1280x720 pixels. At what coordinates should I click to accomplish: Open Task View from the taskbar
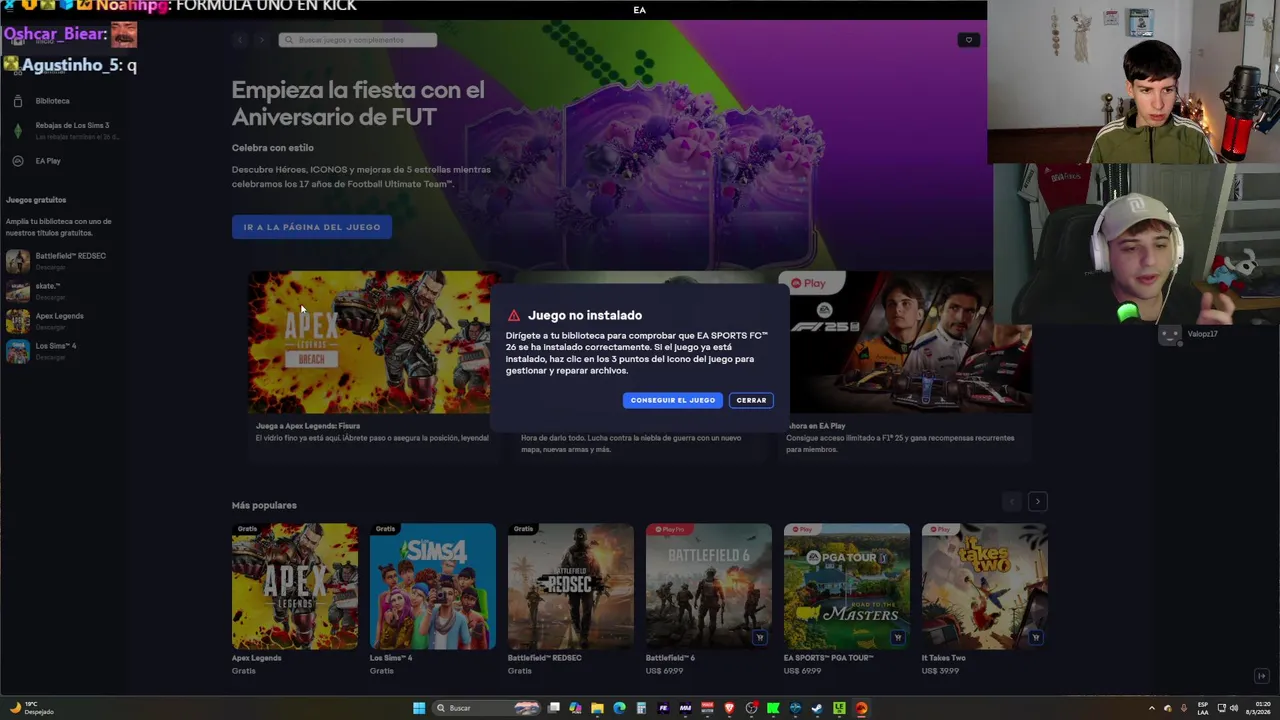click(553, 708)
